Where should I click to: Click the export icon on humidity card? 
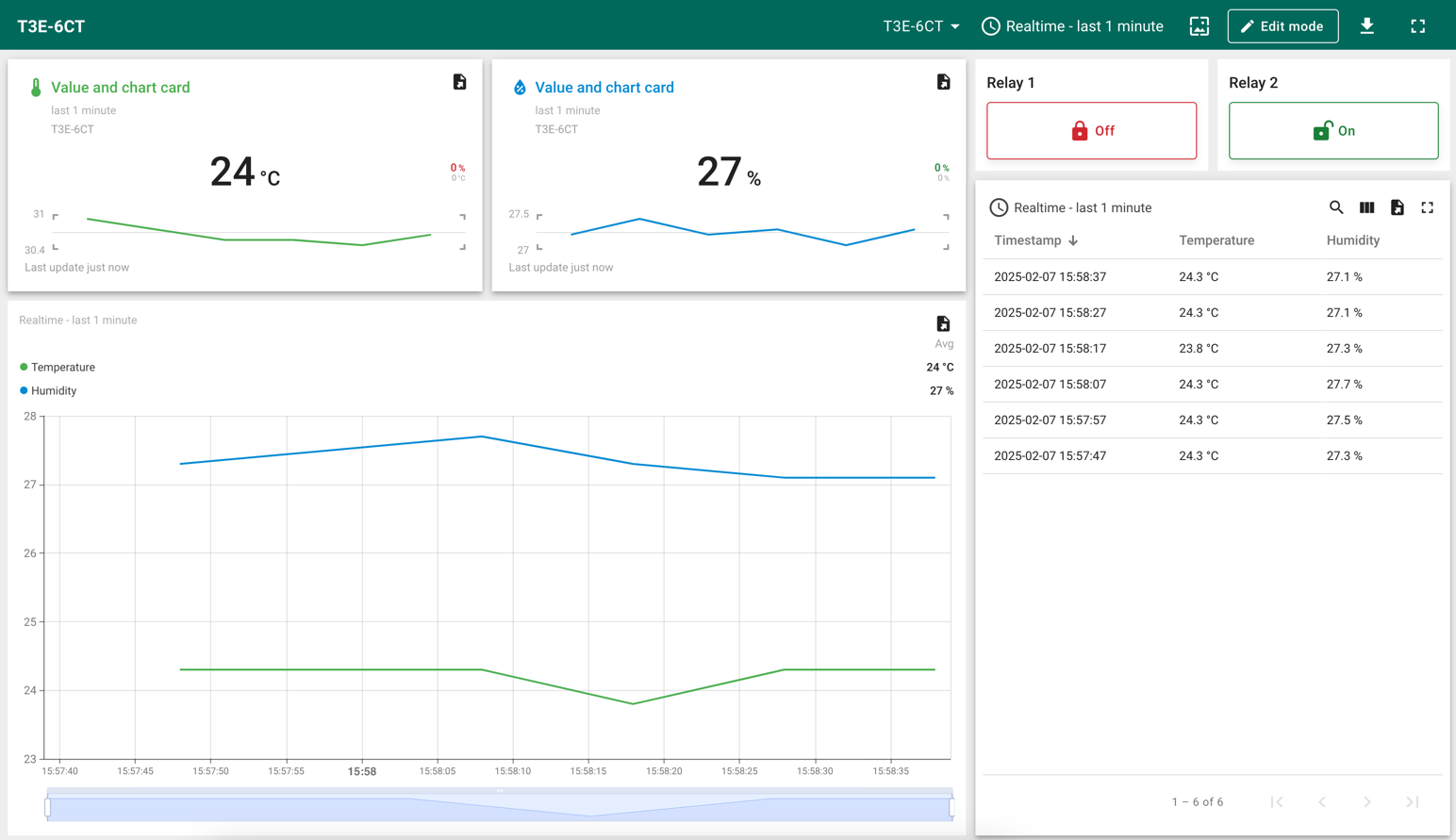point(943,83)
